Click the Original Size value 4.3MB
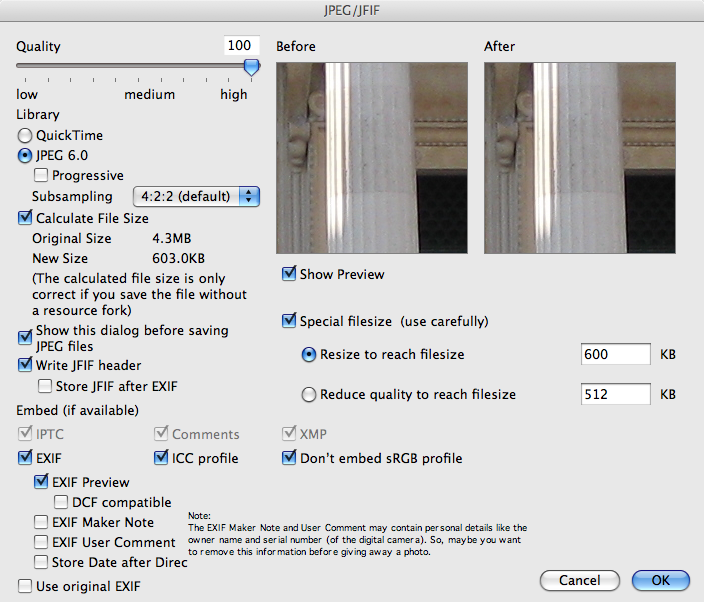The width and height of the screenshot is (704, 602). [x=172, y=238]
